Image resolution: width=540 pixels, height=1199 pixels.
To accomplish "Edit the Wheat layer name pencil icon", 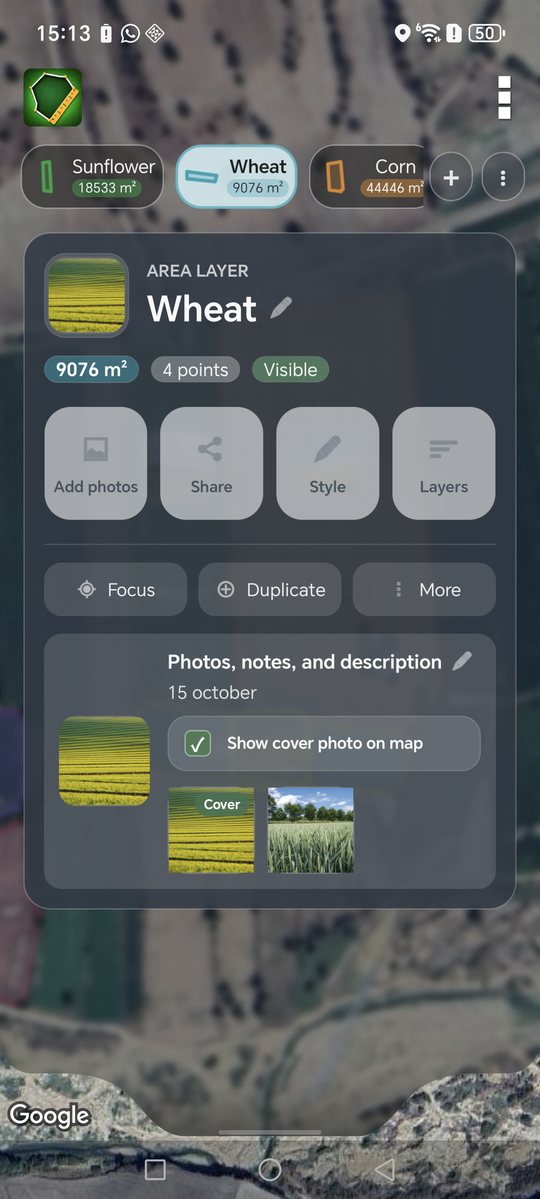I will click(281, 308).
